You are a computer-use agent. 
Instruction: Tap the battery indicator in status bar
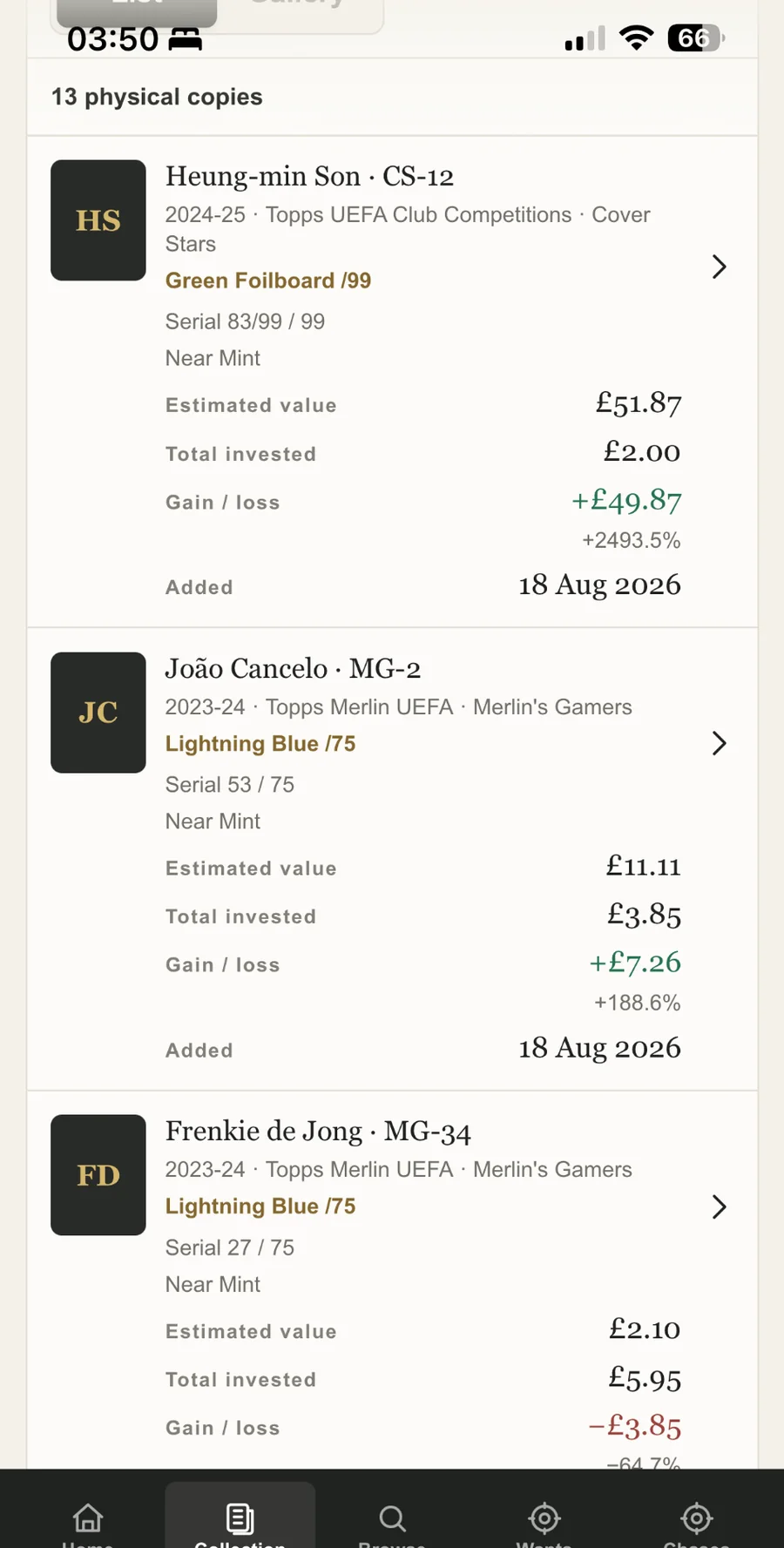pos(696,38)
